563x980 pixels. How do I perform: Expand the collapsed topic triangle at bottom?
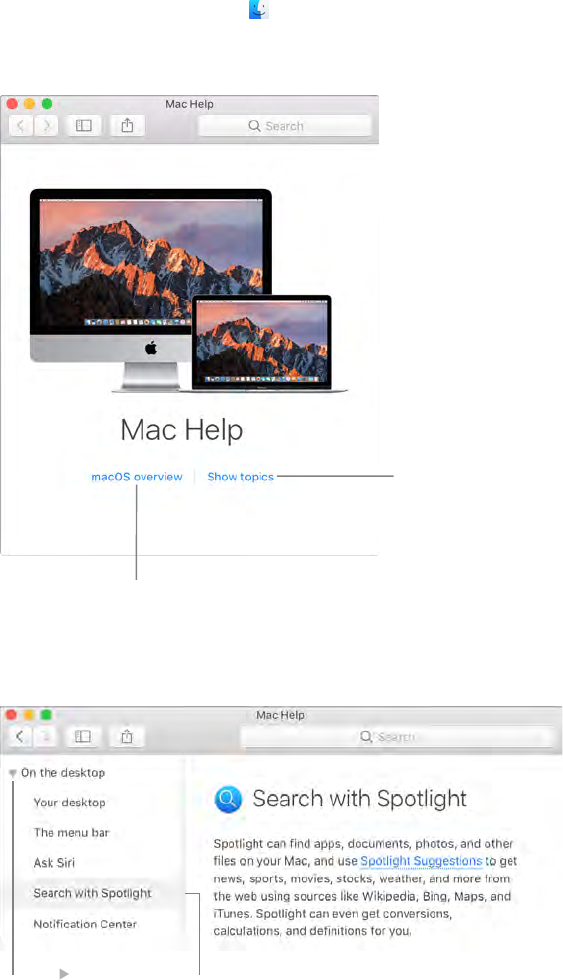[x=63, y=973]
